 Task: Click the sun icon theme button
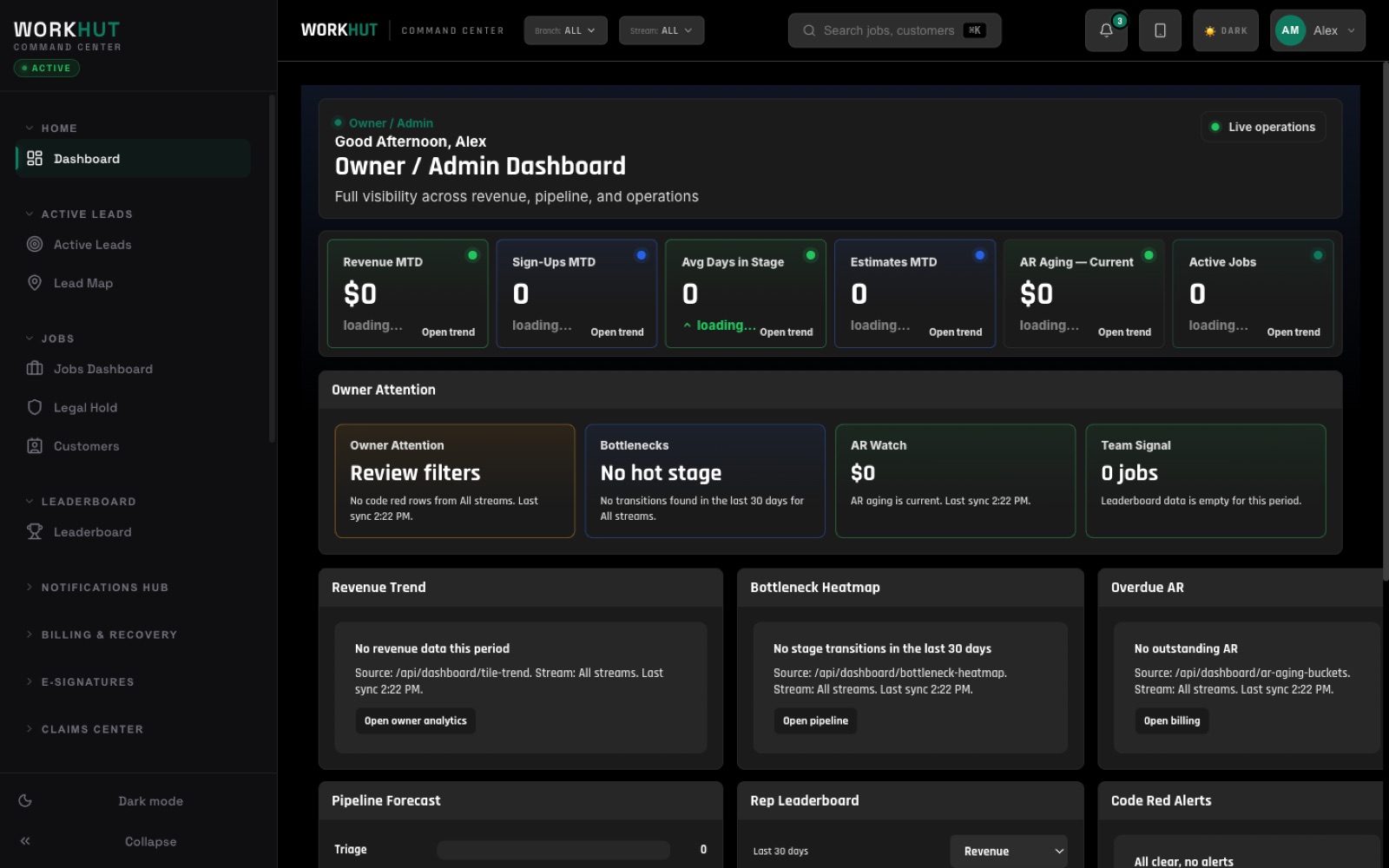[1209, 30]
